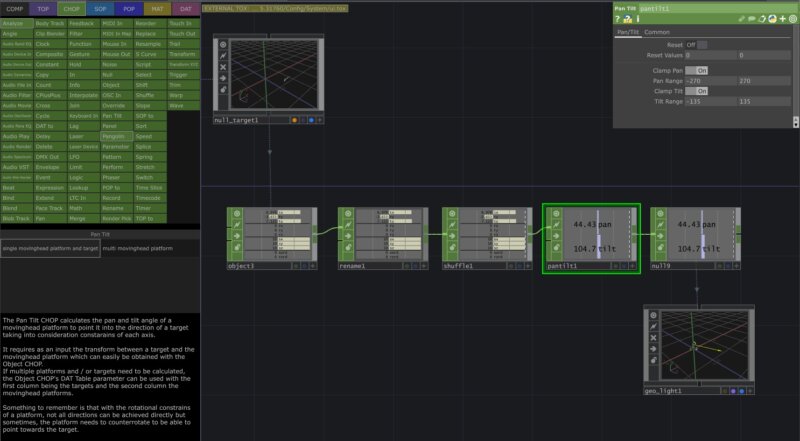Open the TOP operator family tab
Image resolution: width=800 pixels, height=441 pixels.
43,8
